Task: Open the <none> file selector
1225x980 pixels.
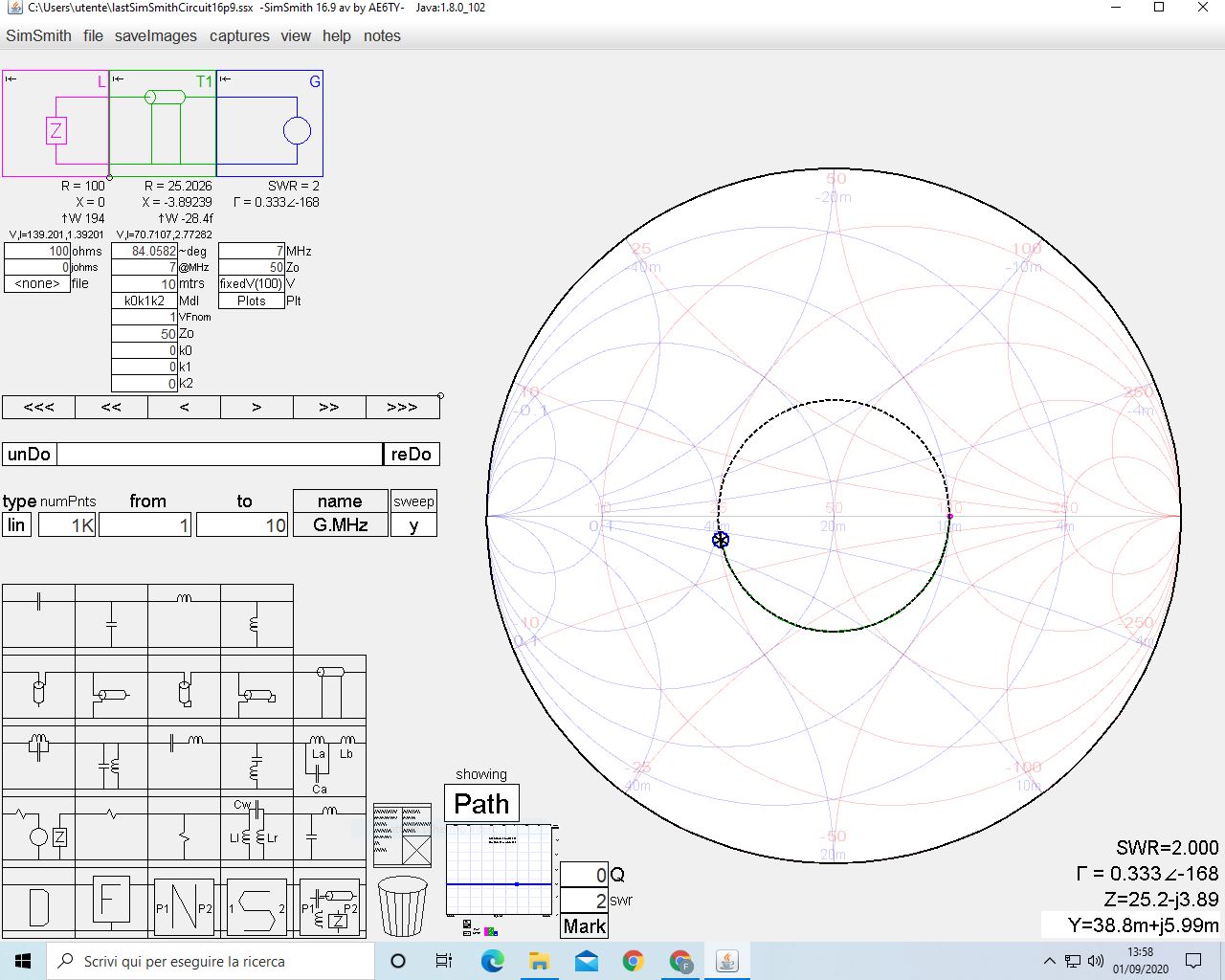Action: (37, 283)
